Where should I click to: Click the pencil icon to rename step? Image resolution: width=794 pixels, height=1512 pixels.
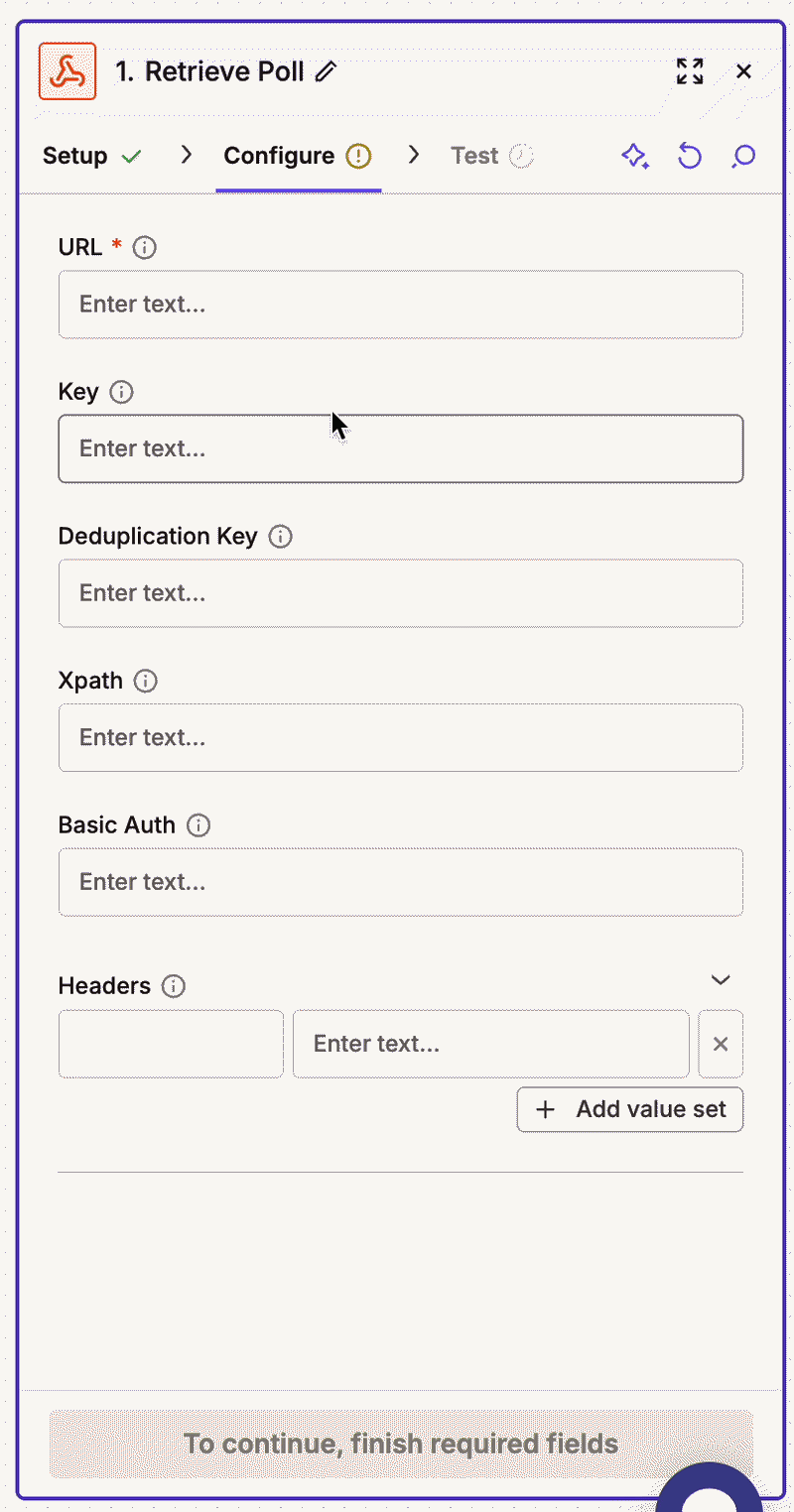click(326, 71)
